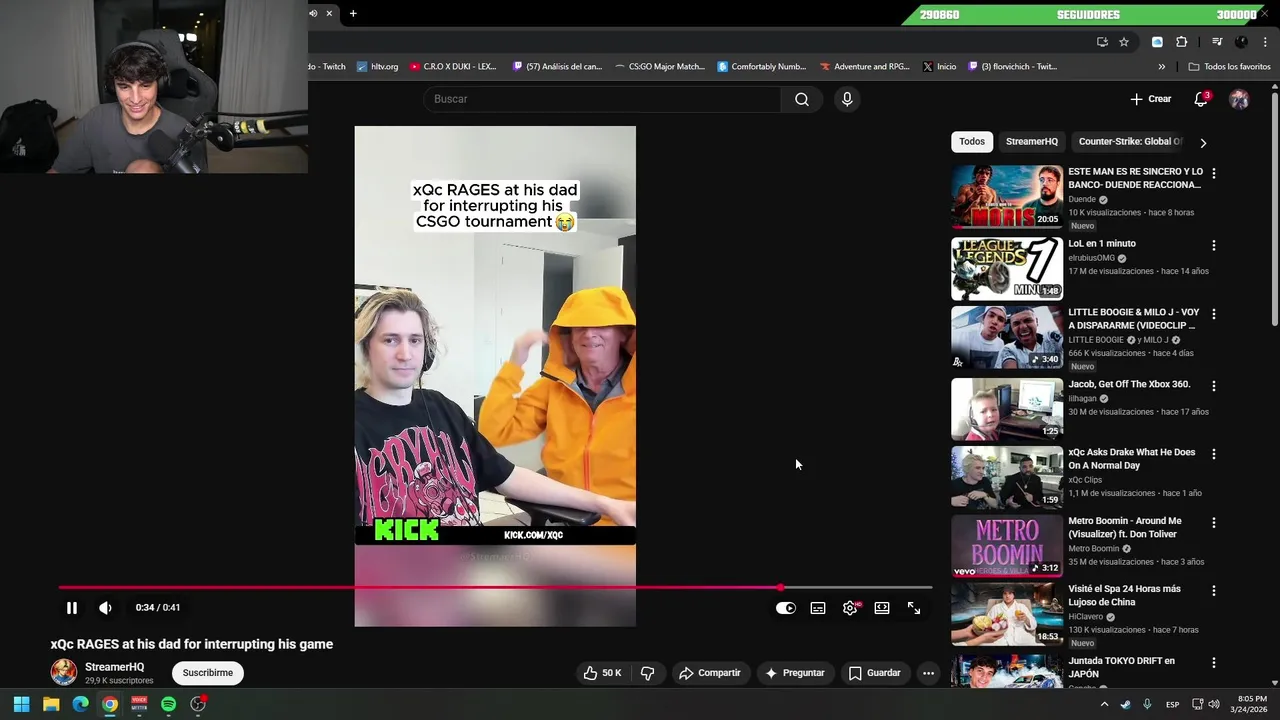1280x720 pixels.
Task: Dislike the video
Action: pyautogui.click(x=647, y=673)
